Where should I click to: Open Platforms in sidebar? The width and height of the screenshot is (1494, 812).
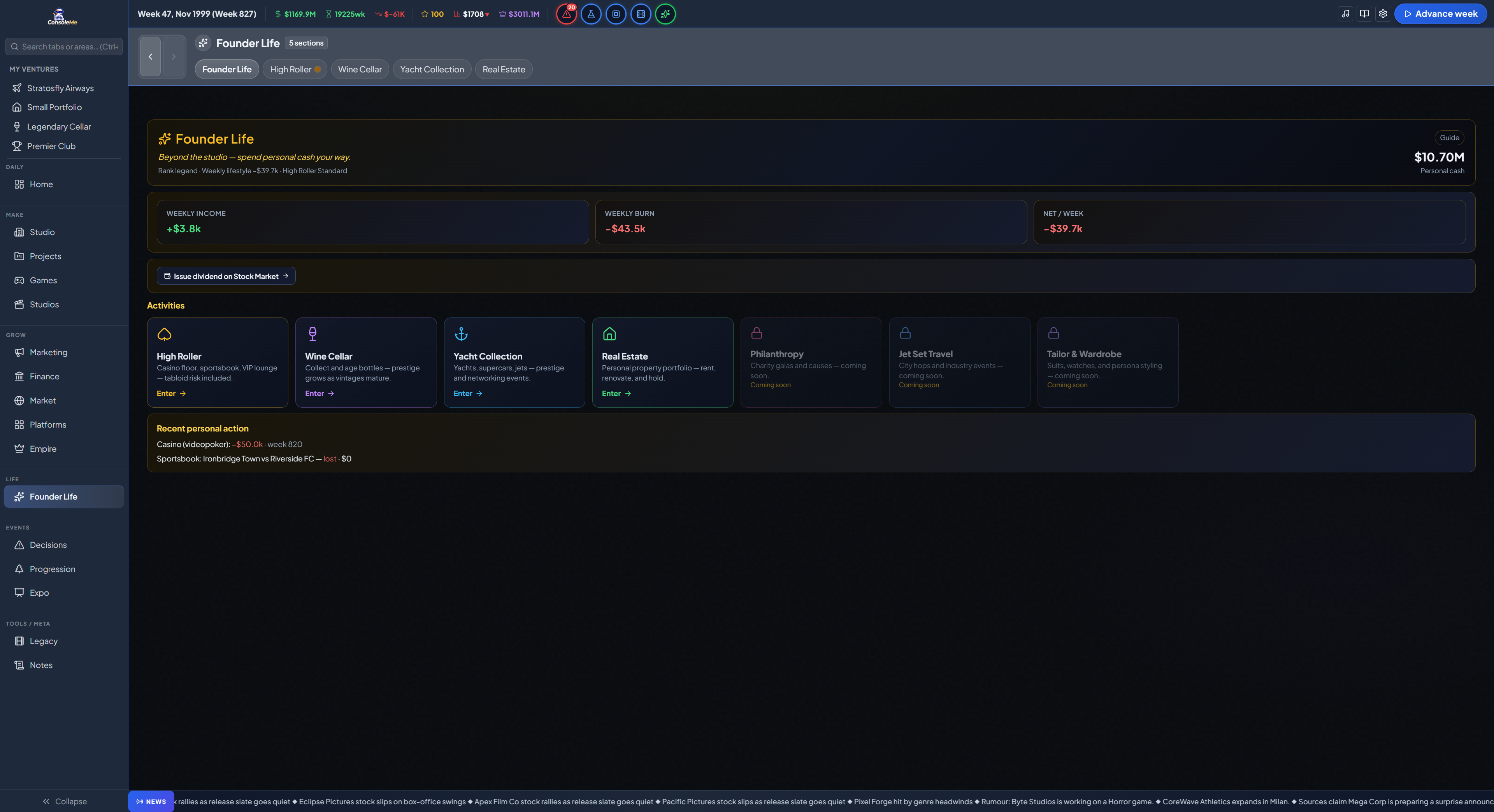[x=64, y=424]
